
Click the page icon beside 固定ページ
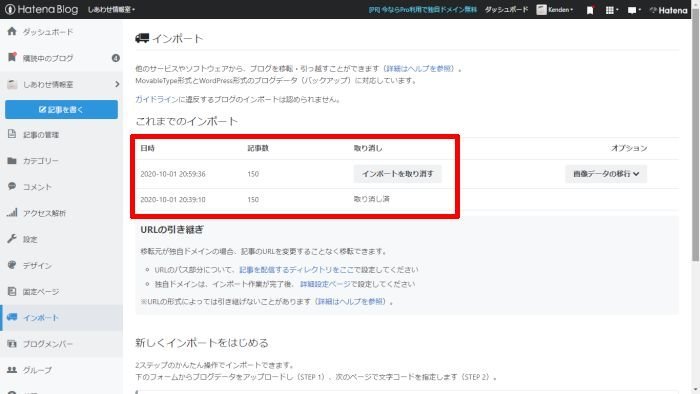click(12, 291)
